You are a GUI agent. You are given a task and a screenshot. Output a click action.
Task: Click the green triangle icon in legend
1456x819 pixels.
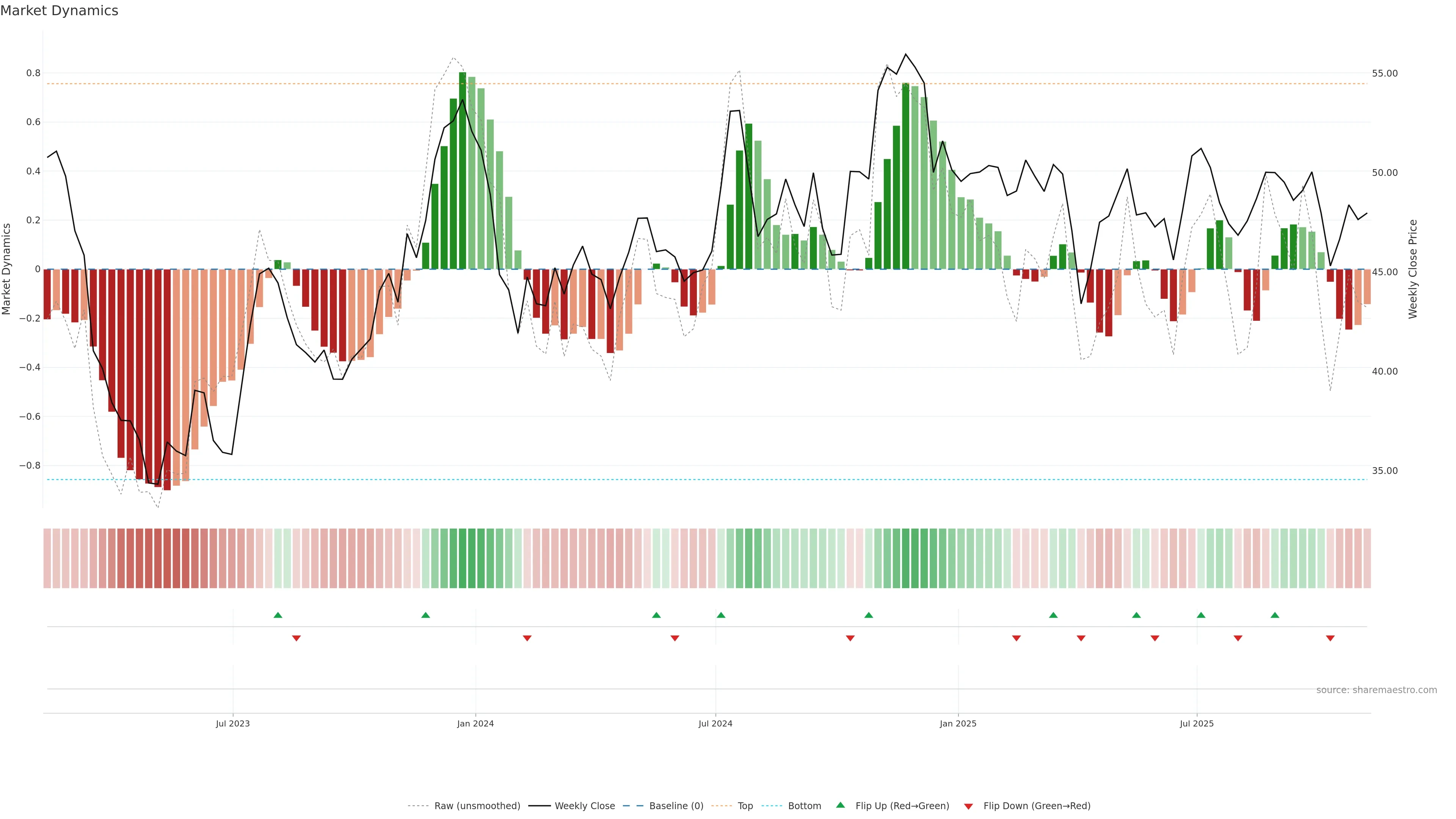(841, 805)
